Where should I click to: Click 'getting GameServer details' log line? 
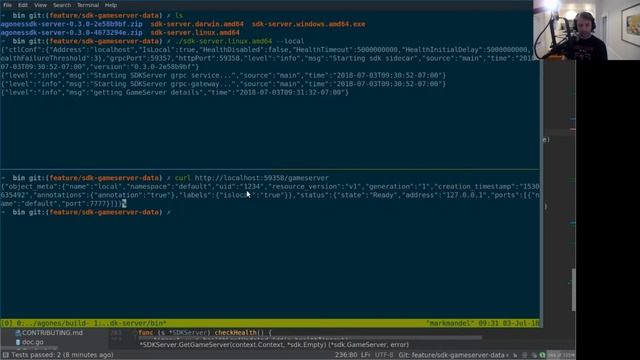175,93
